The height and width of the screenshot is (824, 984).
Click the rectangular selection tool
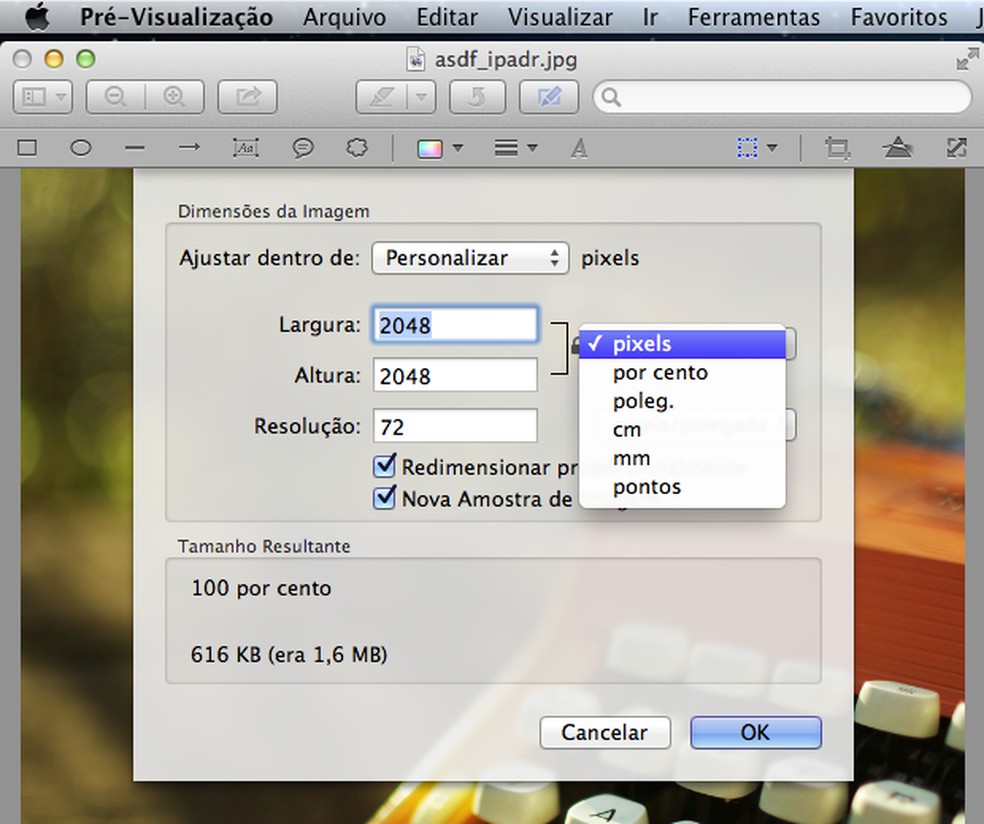(x=747, y=149)
